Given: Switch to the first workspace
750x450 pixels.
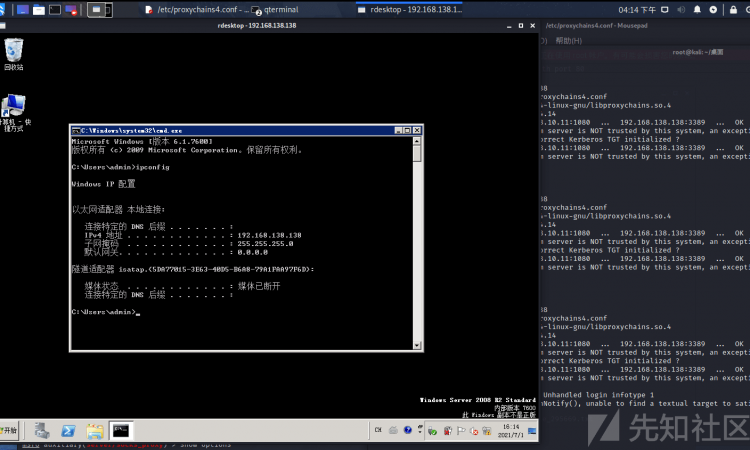Looking at the screenshot, I should click(96, 10).
